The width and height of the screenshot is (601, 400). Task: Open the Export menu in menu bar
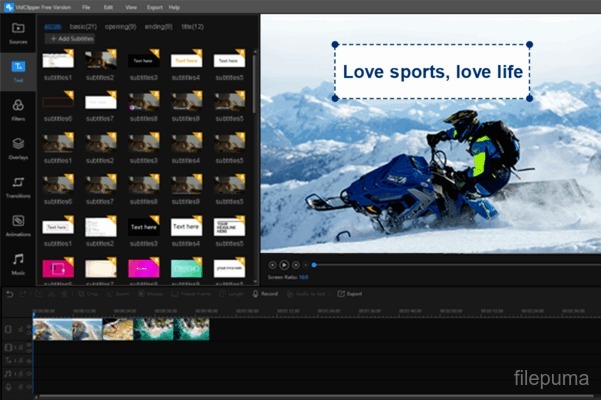pyautogui.click(x=153, y=6)
